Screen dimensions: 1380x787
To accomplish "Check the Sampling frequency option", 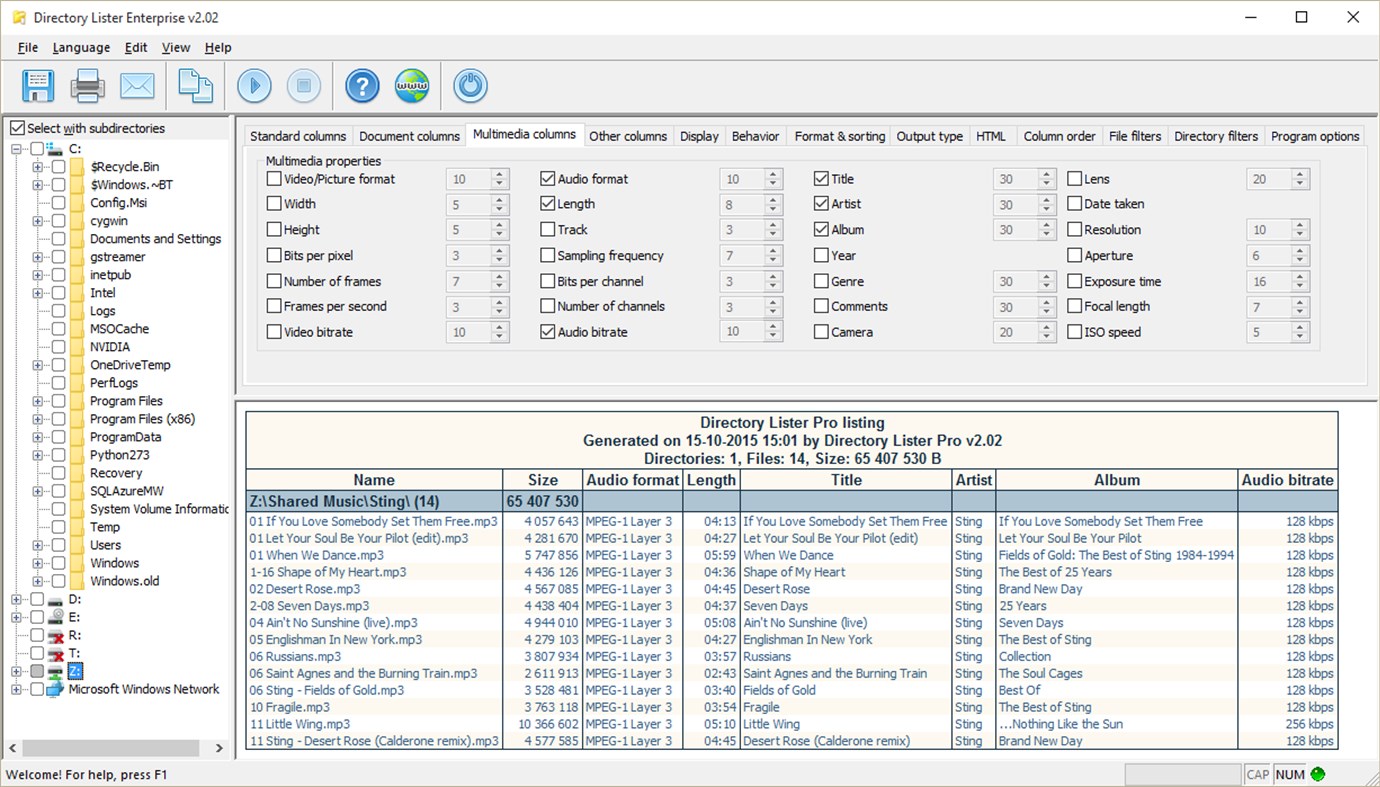I will [x=548, y=255].
